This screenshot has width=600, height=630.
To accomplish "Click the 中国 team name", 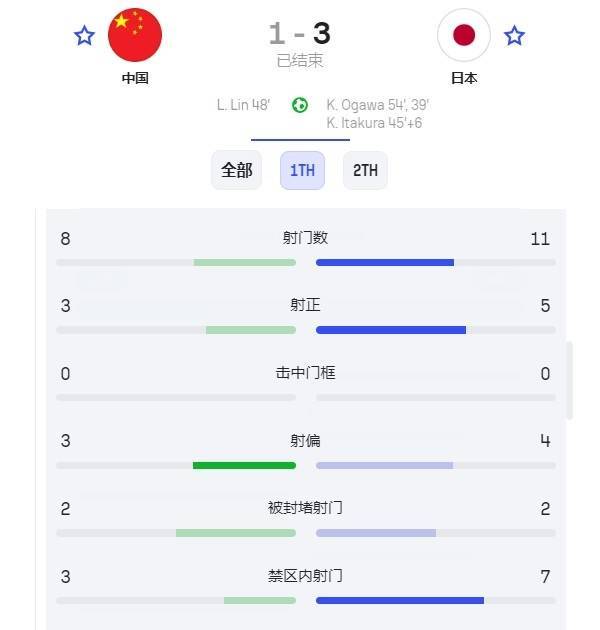I will point(134,78).
